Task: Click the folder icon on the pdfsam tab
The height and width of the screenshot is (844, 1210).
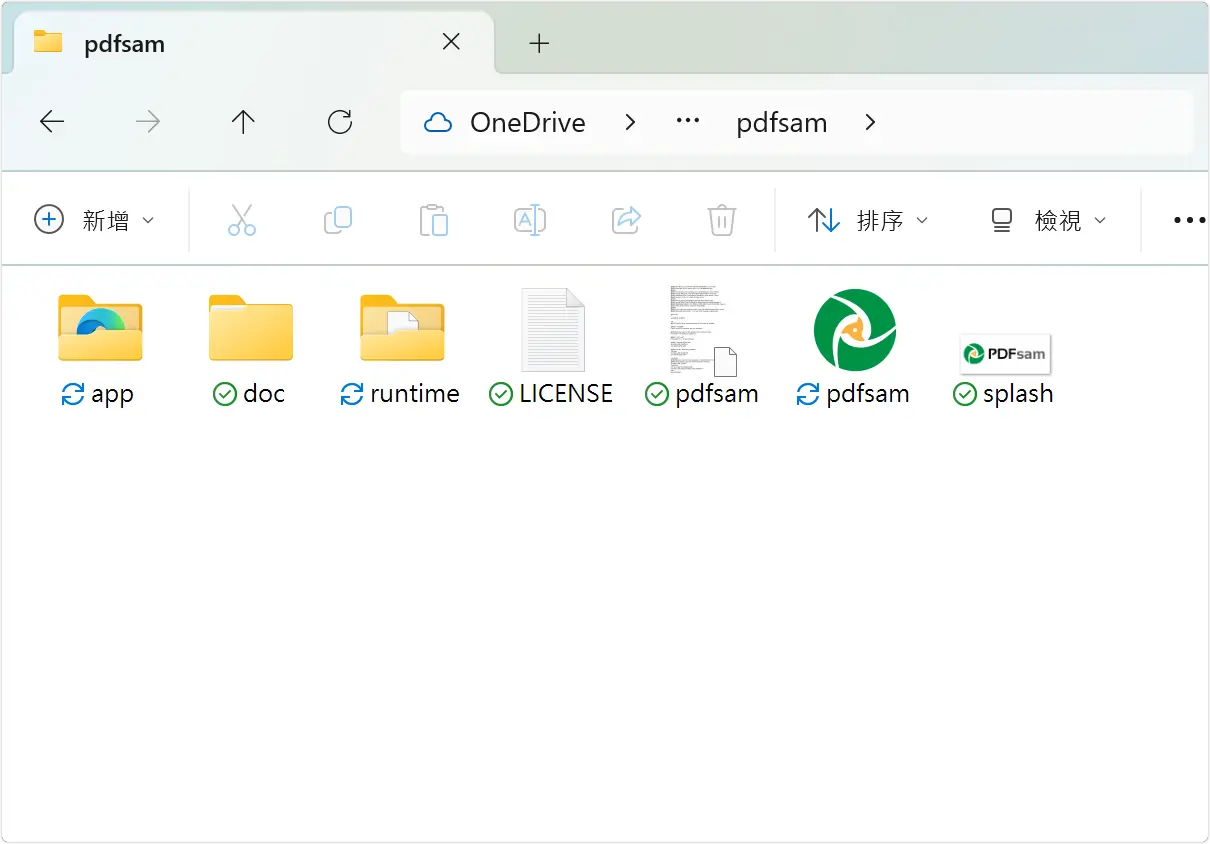Action: (x=48, y=42)
